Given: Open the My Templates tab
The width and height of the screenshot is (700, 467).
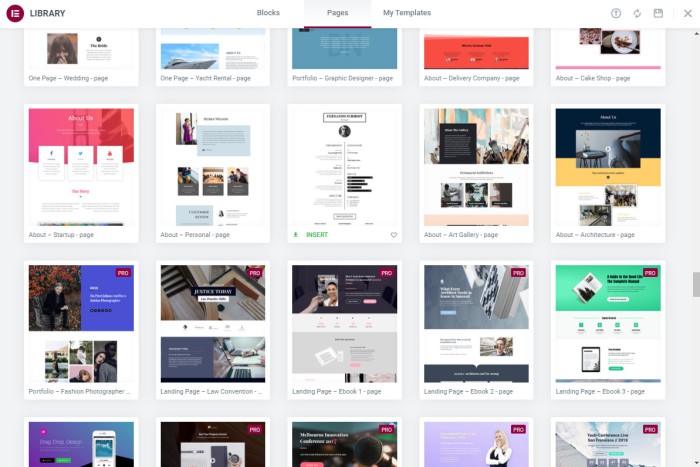Looking at the screenshot, I should [407, 13].
